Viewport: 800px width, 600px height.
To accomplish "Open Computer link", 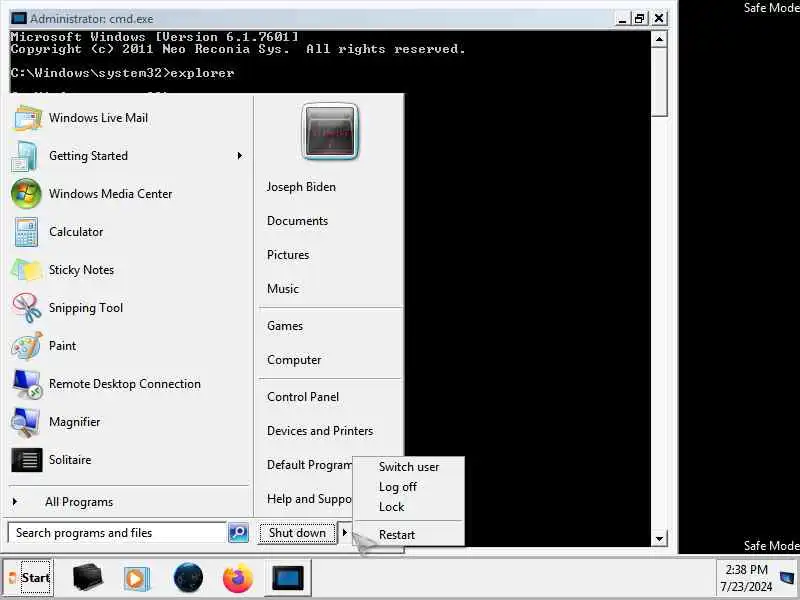I will click(x=294, y=360).
